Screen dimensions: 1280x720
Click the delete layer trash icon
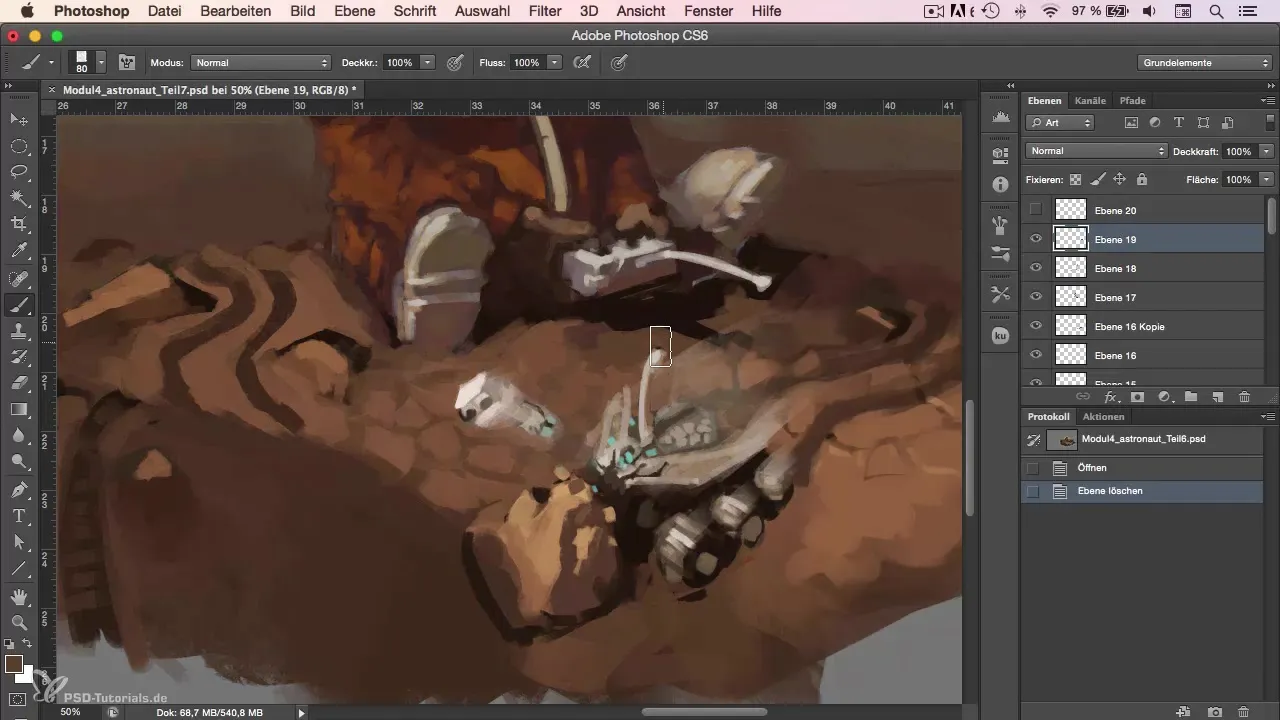(x=1244, y=397)
